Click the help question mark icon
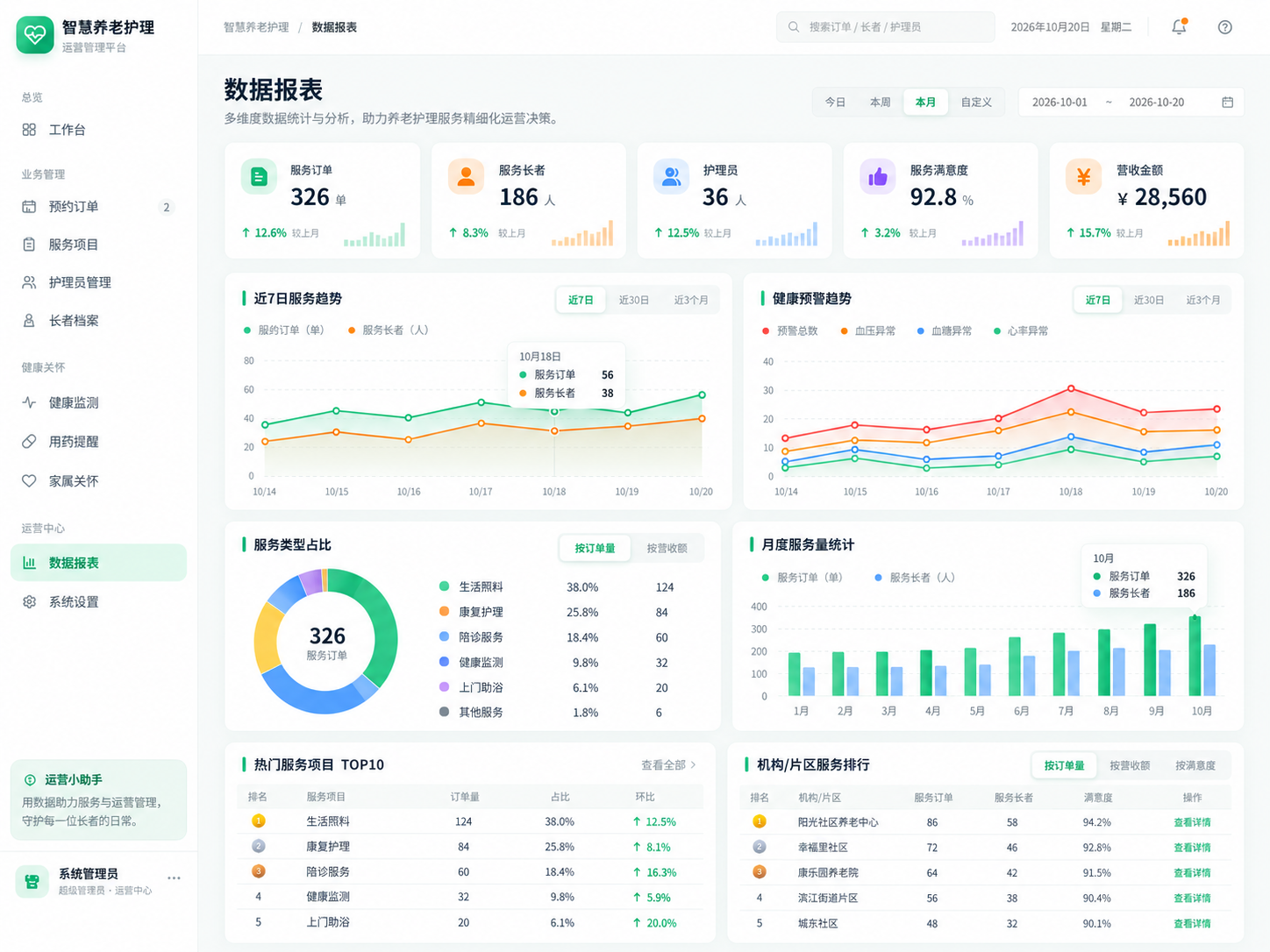 pyautogui.click(x=1225, y=27)
